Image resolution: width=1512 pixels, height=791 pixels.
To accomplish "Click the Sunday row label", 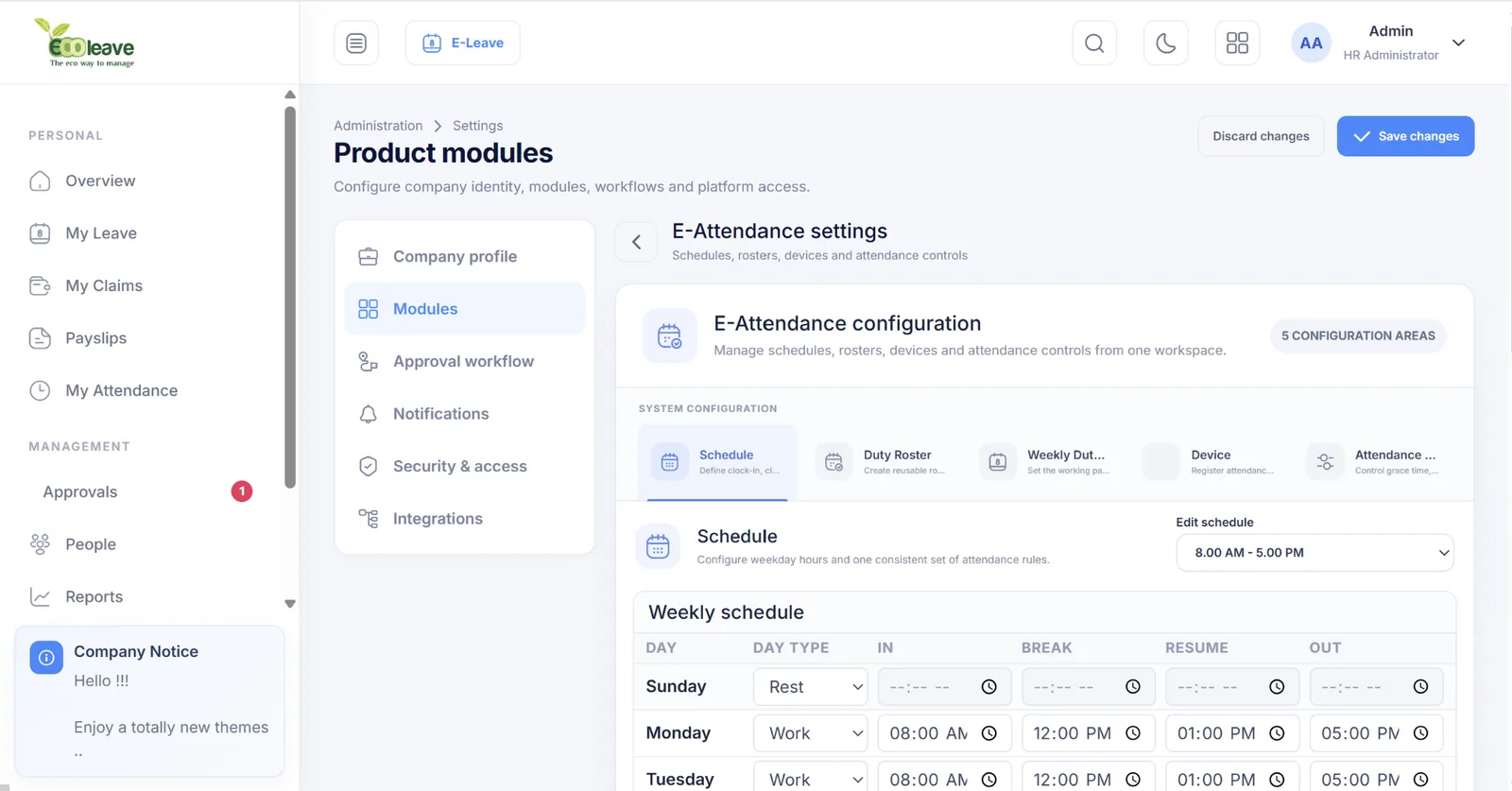I will [x=676, y=687].
